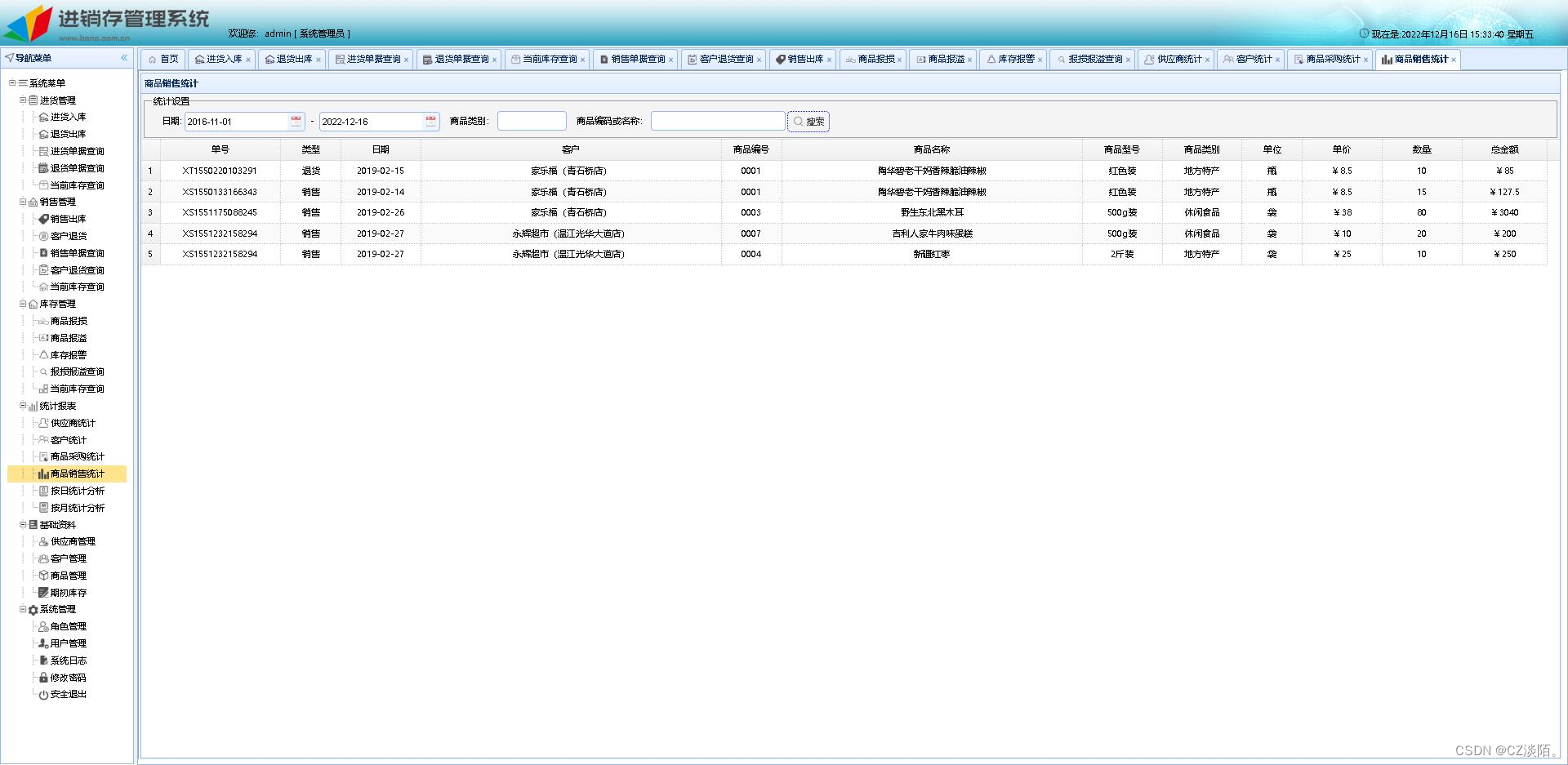Focus the 商品编码或名称 input field

click(718, 121)
